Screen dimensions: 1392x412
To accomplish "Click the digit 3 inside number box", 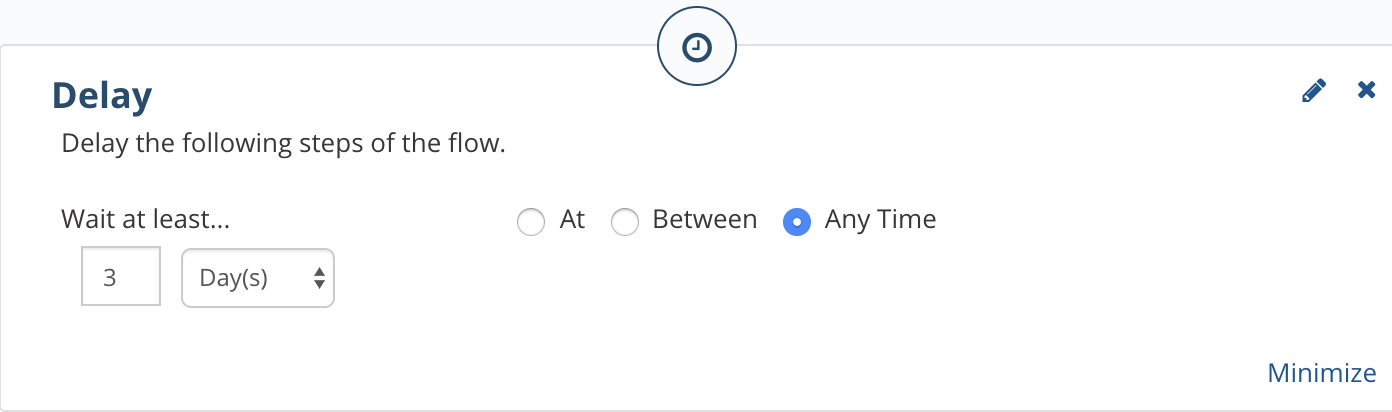I will (110, 278).
